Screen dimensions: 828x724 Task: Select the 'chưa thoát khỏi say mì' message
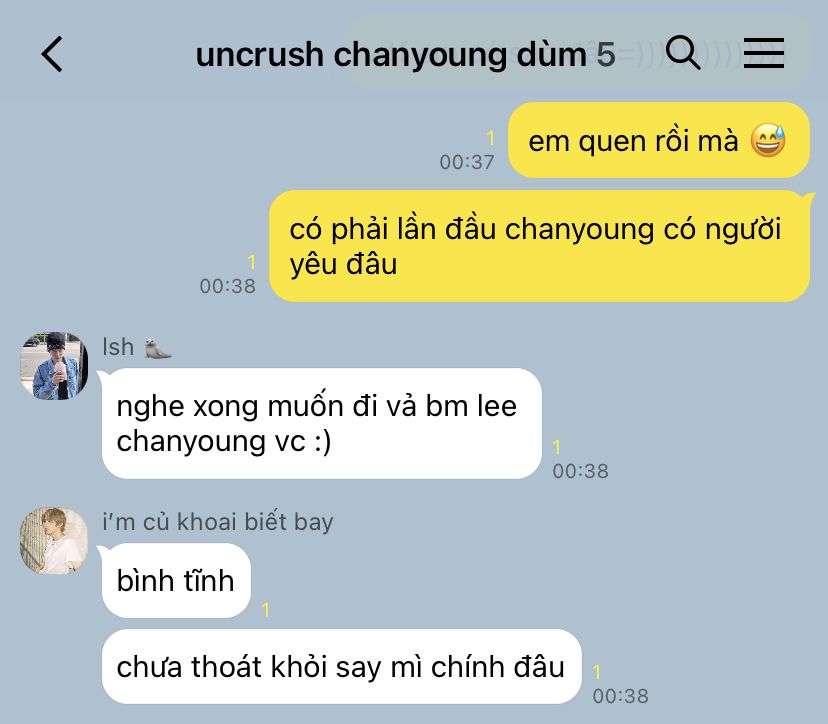coord(341,666)
